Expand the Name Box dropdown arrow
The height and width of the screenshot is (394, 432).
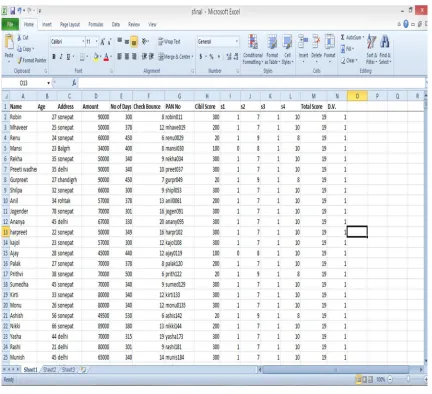[x=48, y=83]
